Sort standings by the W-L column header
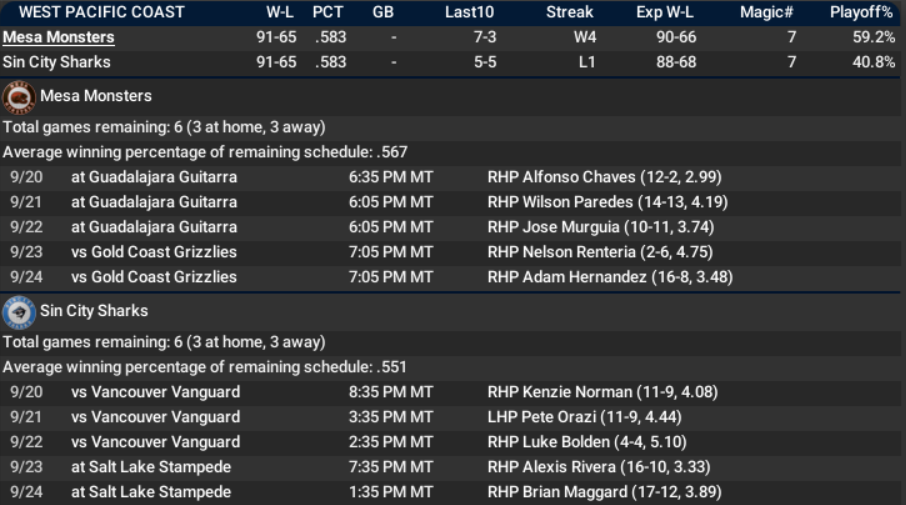This screenshot has width=906, height=505. (x=276, y=12)
